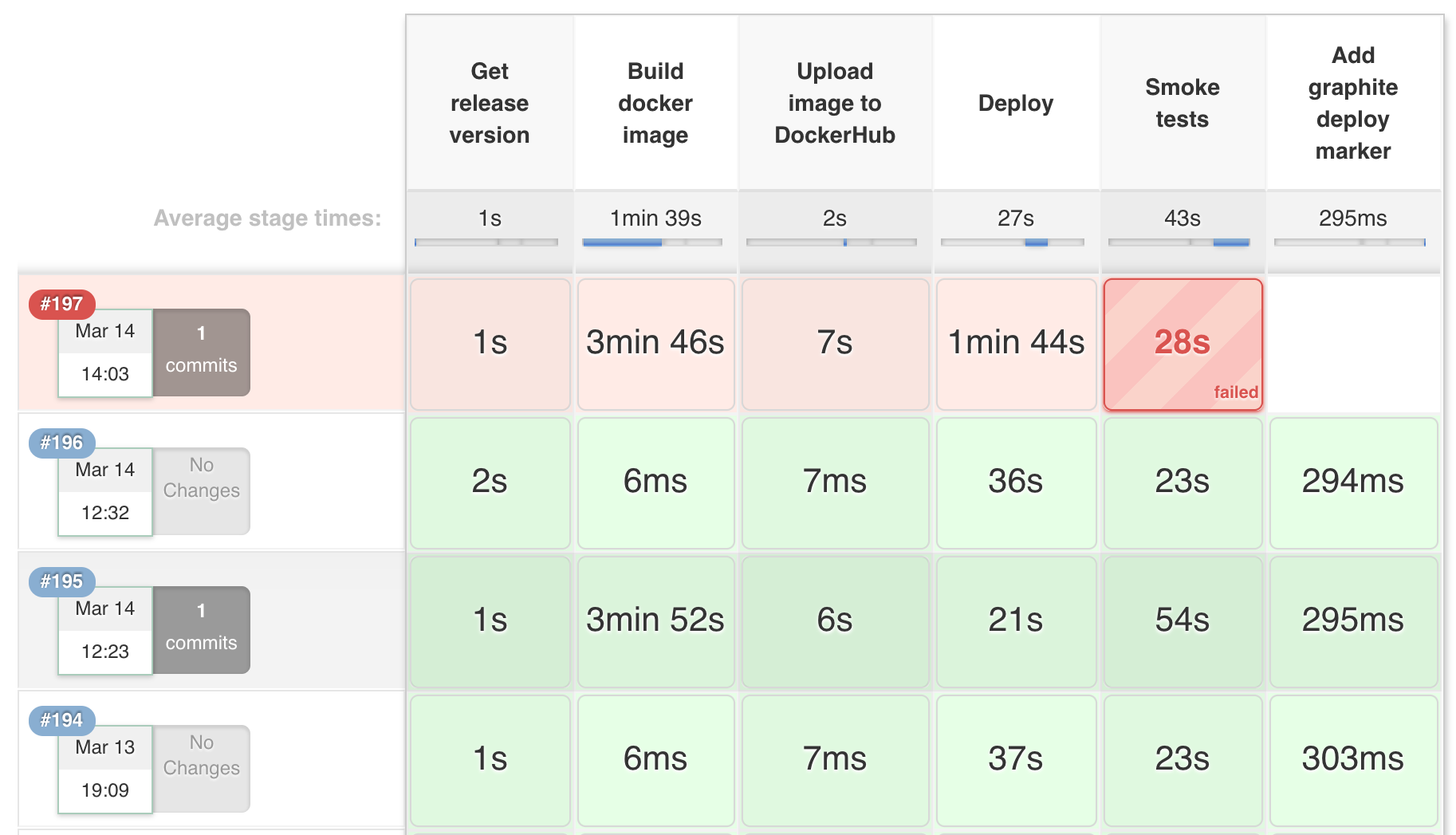Open the 1min 44s Deploy cell
1456x835 pixels.
(x=1016, y=344)
